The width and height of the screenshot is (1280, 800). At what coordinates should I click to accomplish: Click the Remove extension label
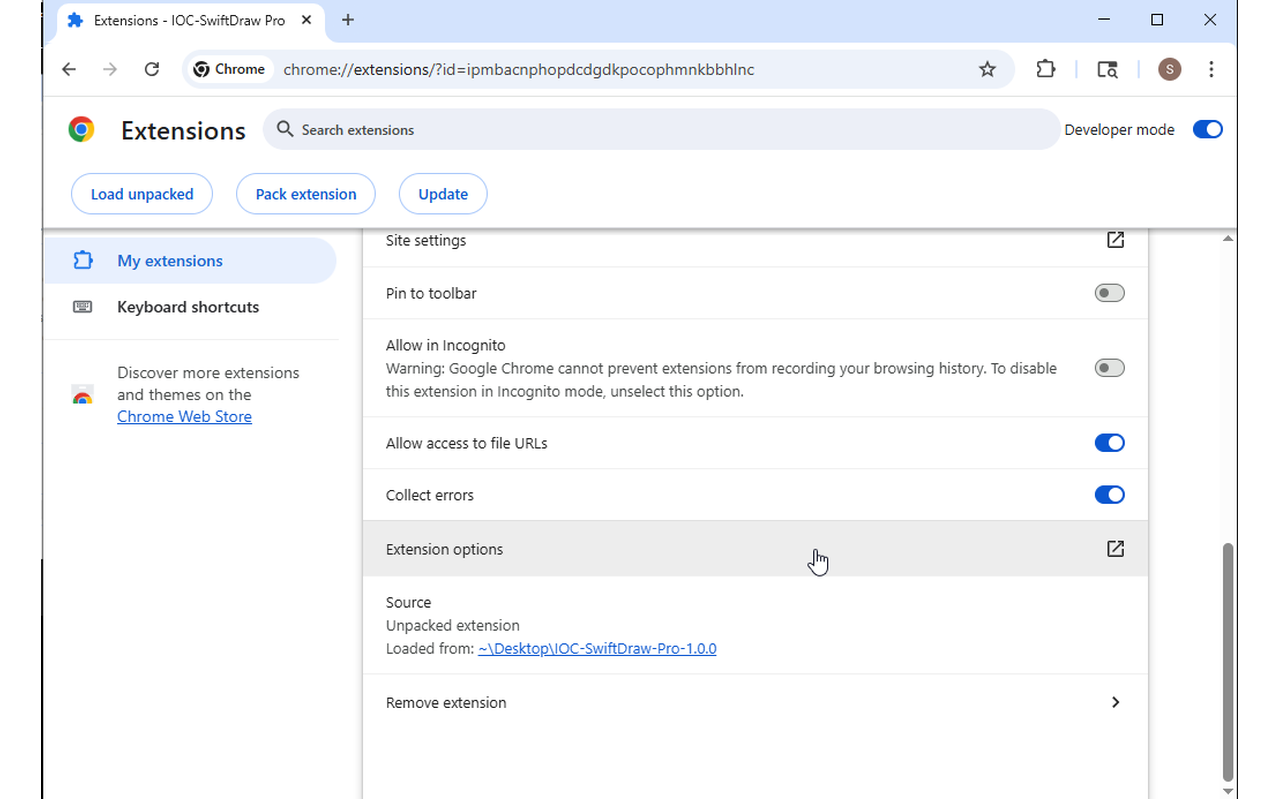(x=446, y=702)
